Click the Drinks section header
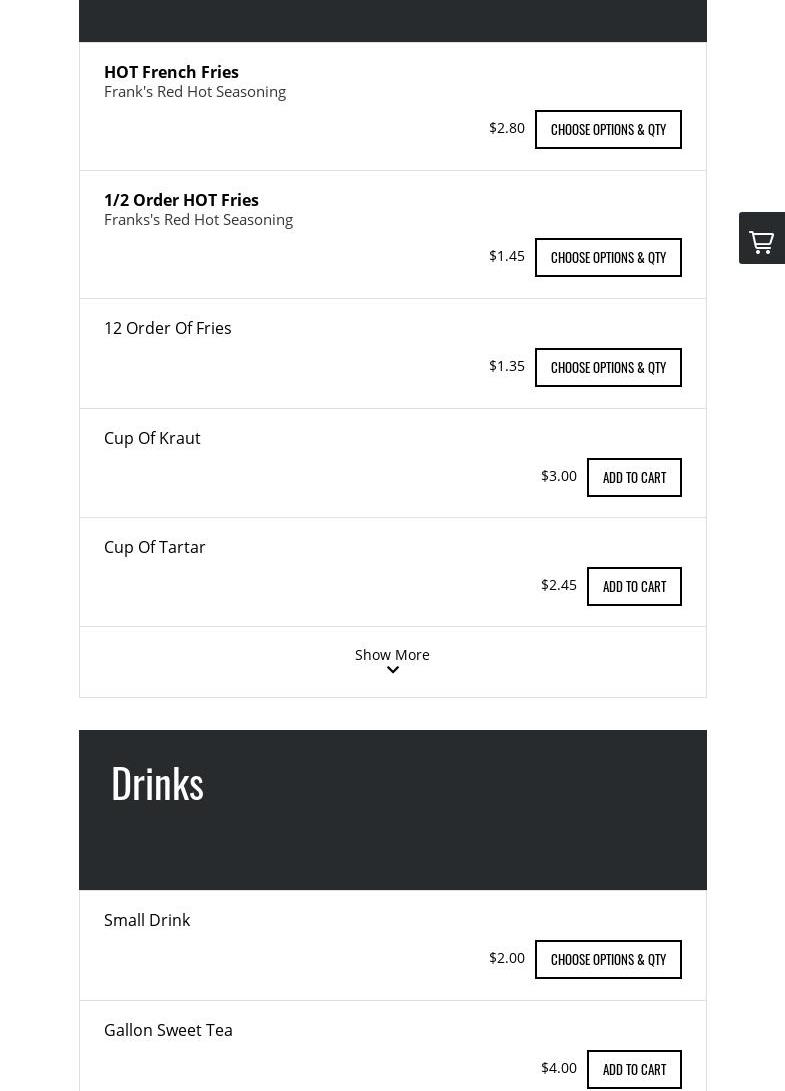 (x=157, y=783)
